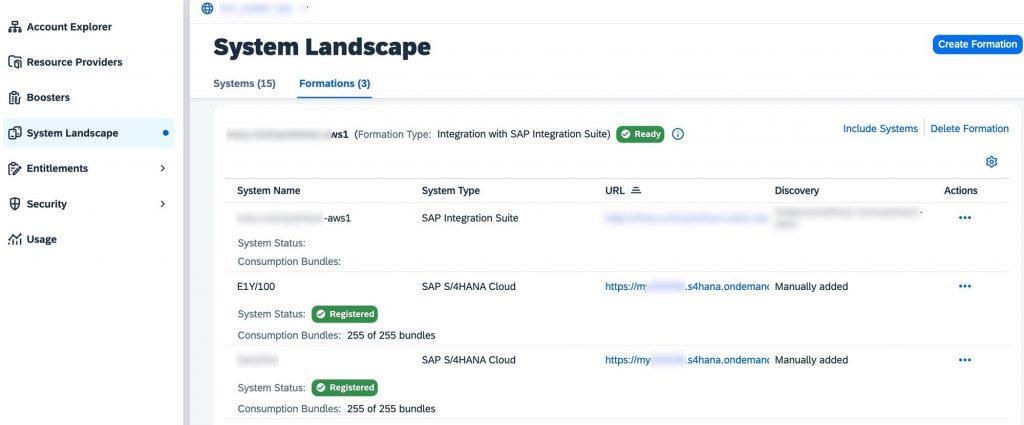Viewport: 1024px width, 425px height.
Task: Click the System Landscape page heading
Action: tap(322, 47)
